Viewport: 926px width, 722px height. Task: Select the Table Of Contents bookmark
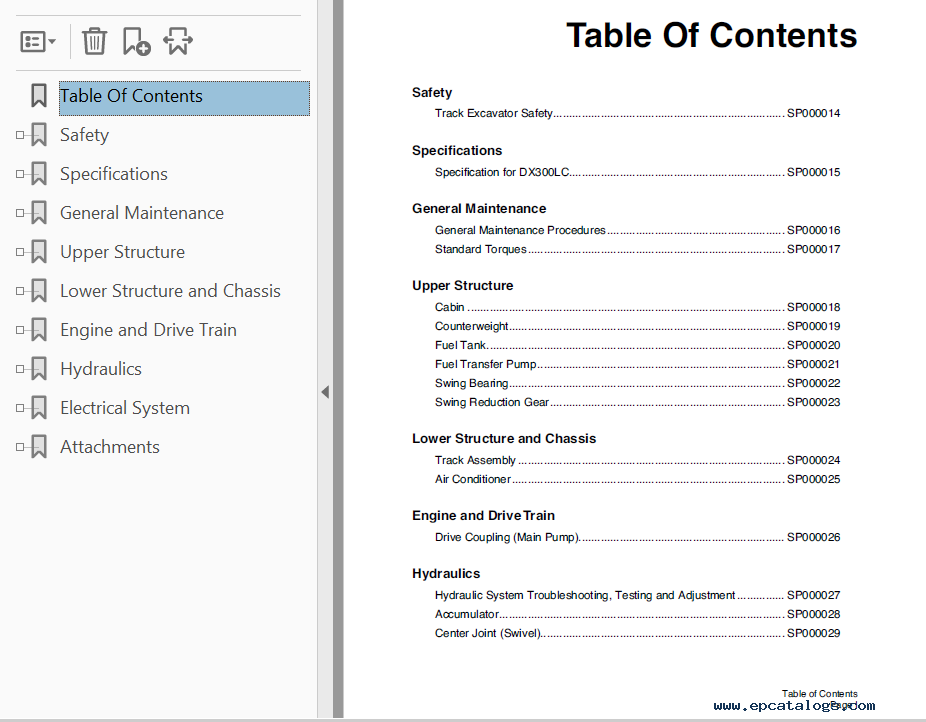point(184,98)
